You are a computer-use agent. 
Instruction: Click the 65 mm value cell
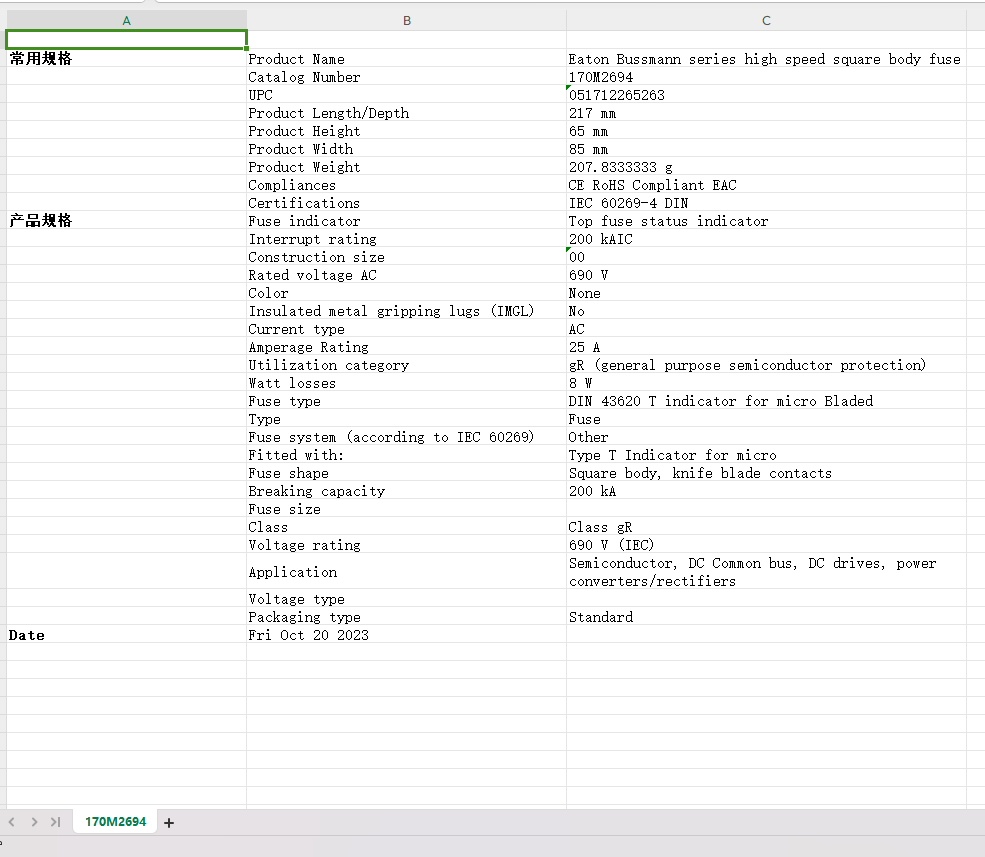(x=766, y=131)
